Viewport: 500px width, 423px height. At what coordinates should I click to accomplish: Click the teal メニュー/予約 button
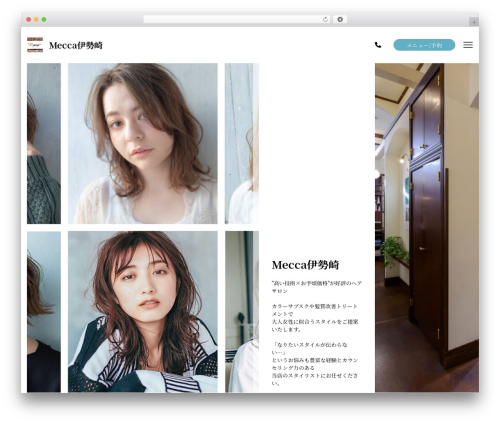[424, 45]
